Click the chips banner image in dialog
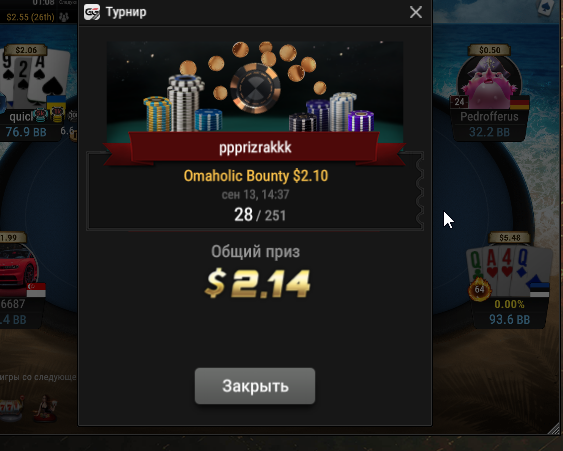This screenshot has height=451, width=563. (x=255, y=87)
